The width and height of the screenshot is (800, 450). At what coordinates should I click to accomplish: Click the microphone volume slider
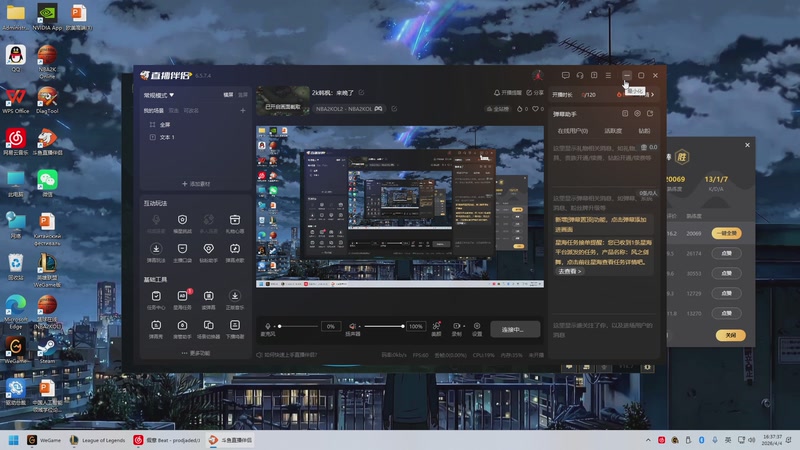[x=298, y=326]
